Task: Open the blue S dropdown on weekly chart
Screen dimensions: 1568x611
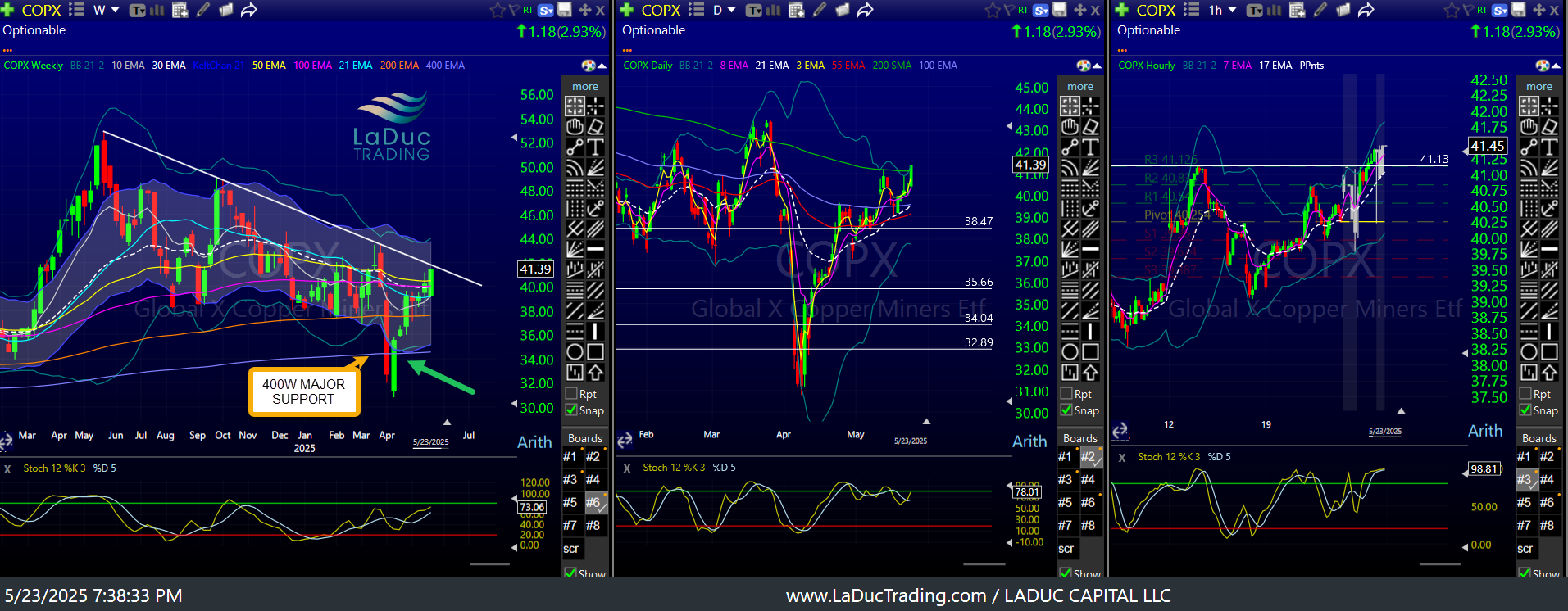Action: pos(544,10)
